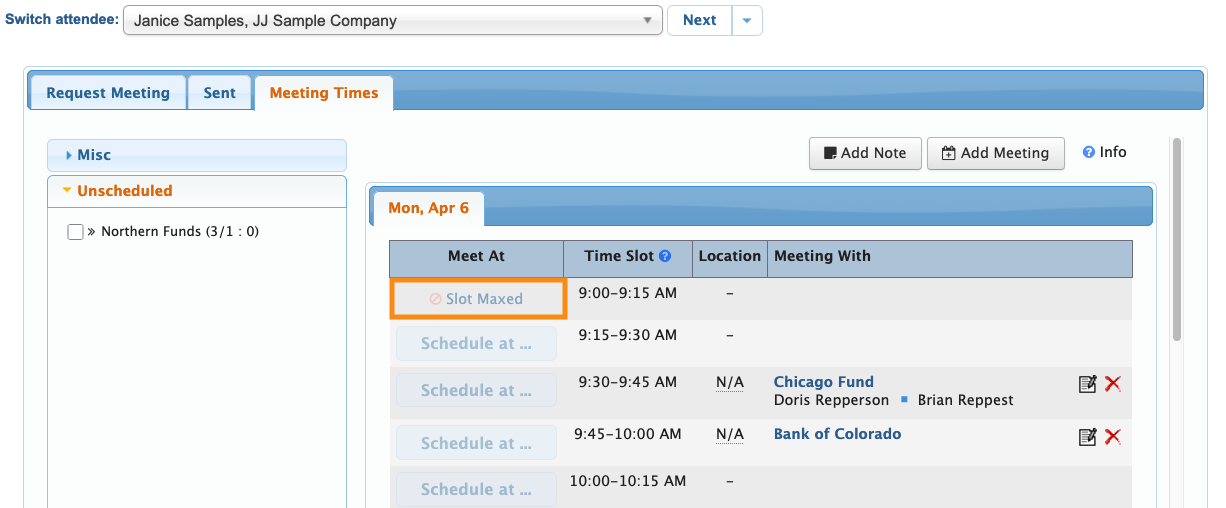The width and height of the screenshot is (1226, 508).
Task: Click the edit note icon for Bank of Colorado
Action: pyautogui.click(x=1087, y=437)
